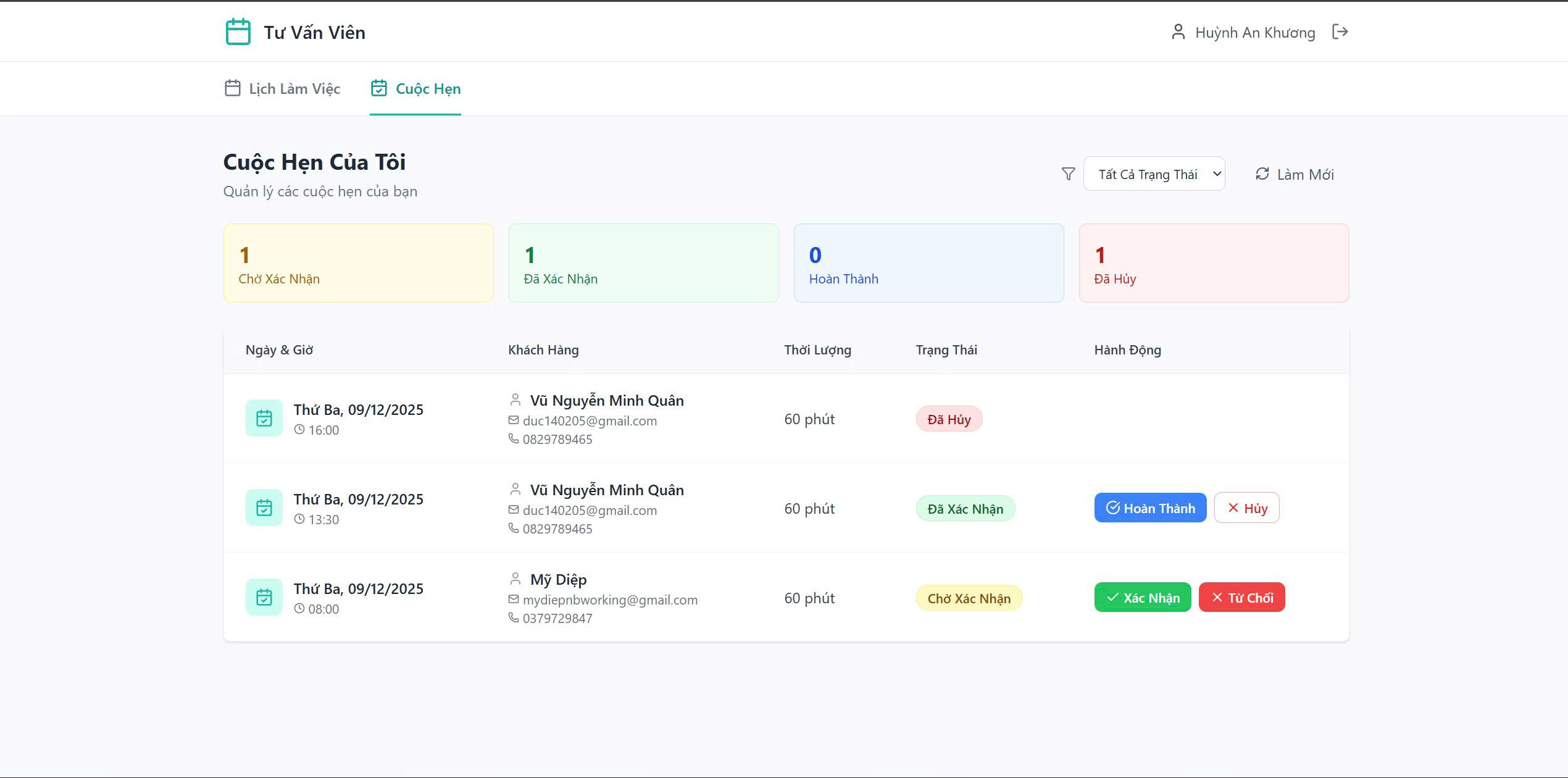
Task: Click the phone icon beside 0379729847
Action: pyautogui.click(x=513, y=617)
